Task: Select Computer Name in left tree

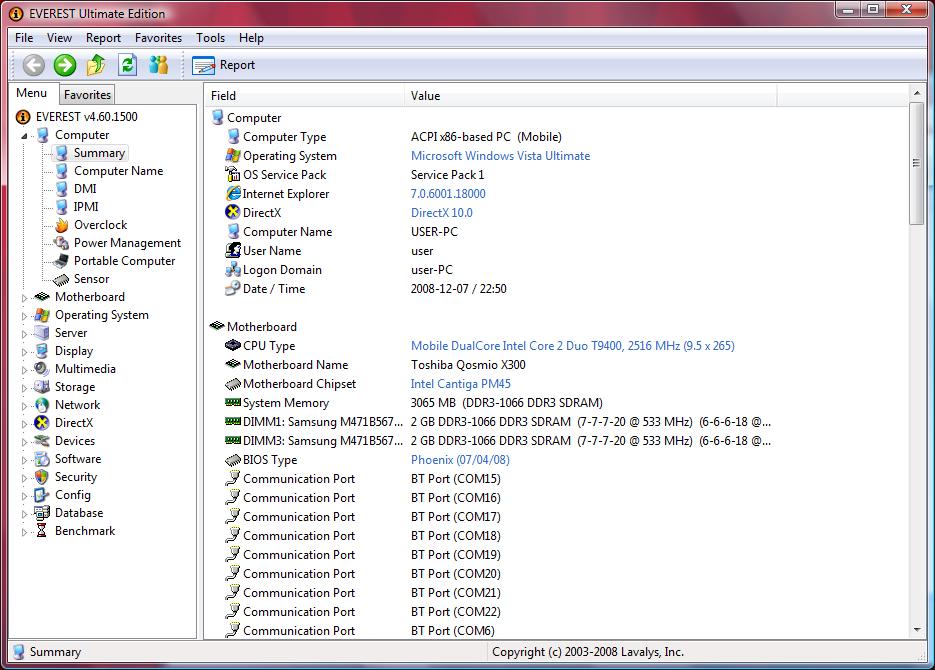Action: click(x=118, y=170)
